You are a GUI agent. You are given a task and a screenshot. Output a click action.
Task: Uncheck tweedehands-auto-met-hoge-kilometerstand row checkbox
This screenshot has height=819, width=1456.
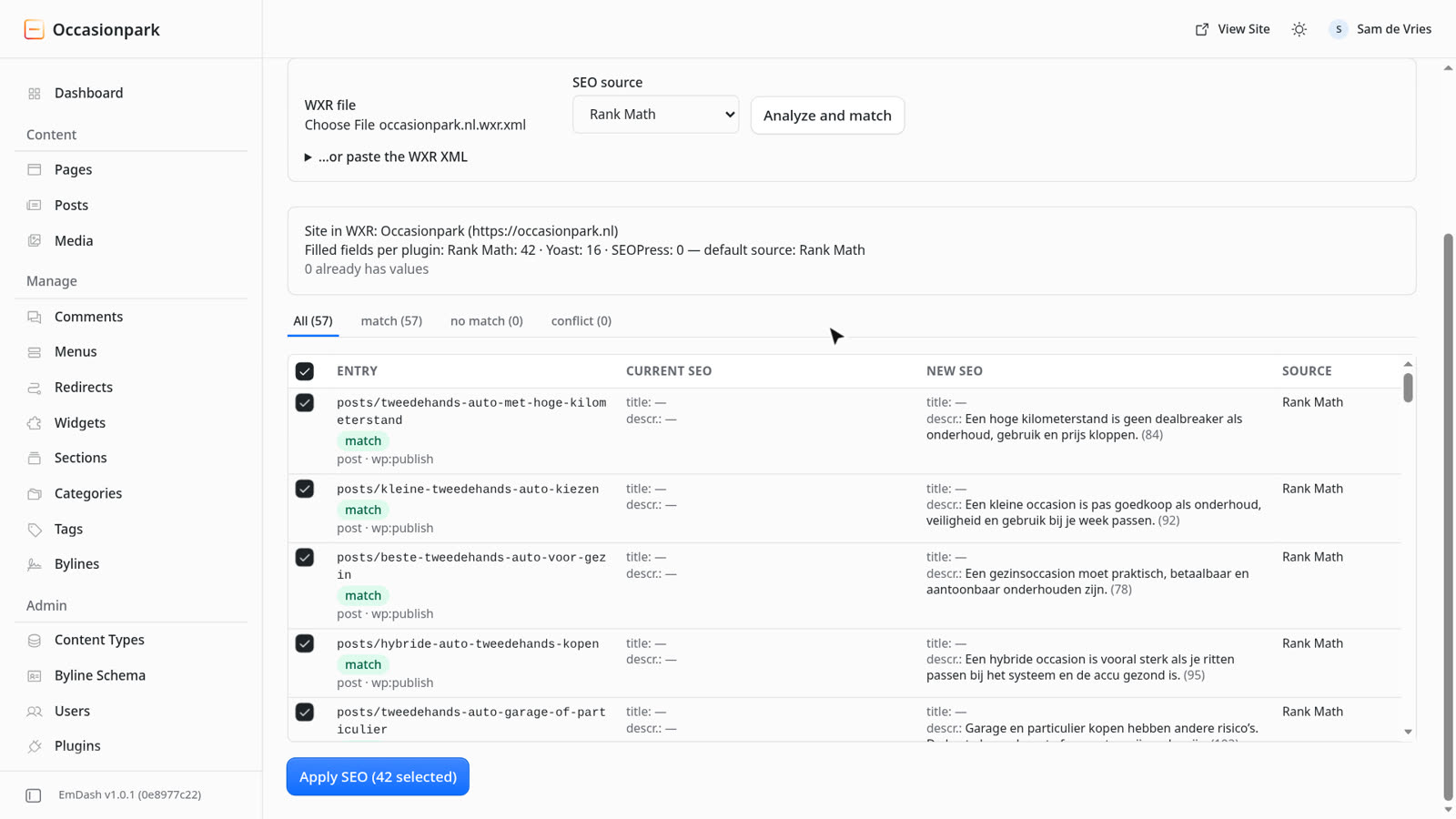(x=305, y=402)
